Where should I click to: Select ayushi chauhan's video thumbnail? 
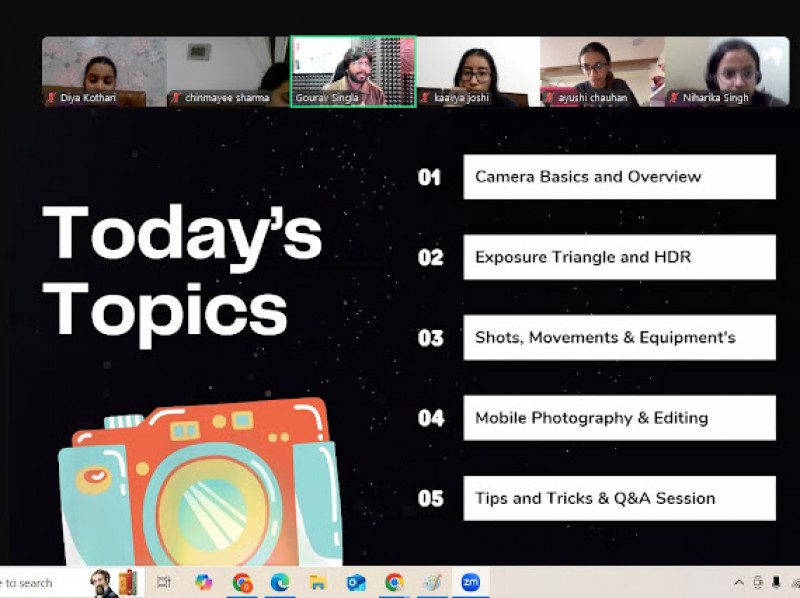tap(602, 70)
